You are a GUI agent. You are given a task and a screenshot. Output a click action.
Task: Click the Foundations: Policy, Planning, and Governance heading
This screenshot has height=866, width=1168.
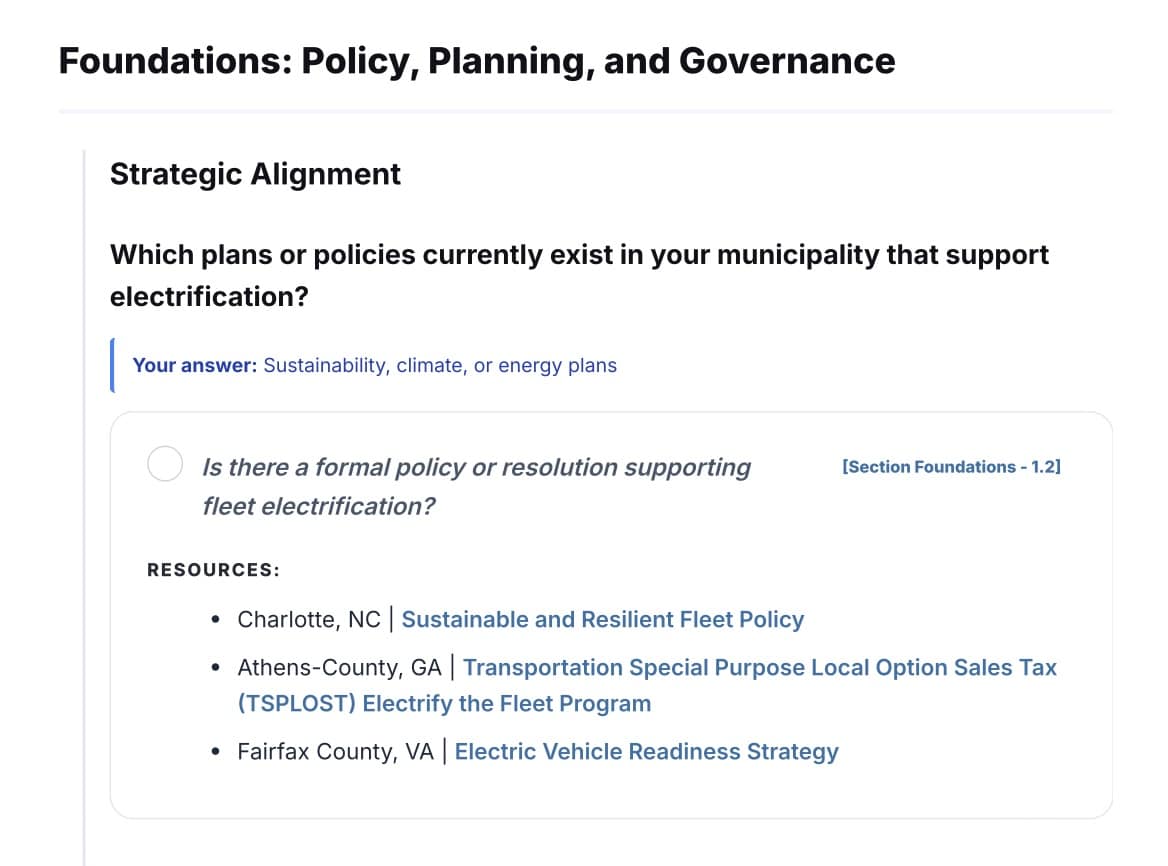click(x=477, y=61)
